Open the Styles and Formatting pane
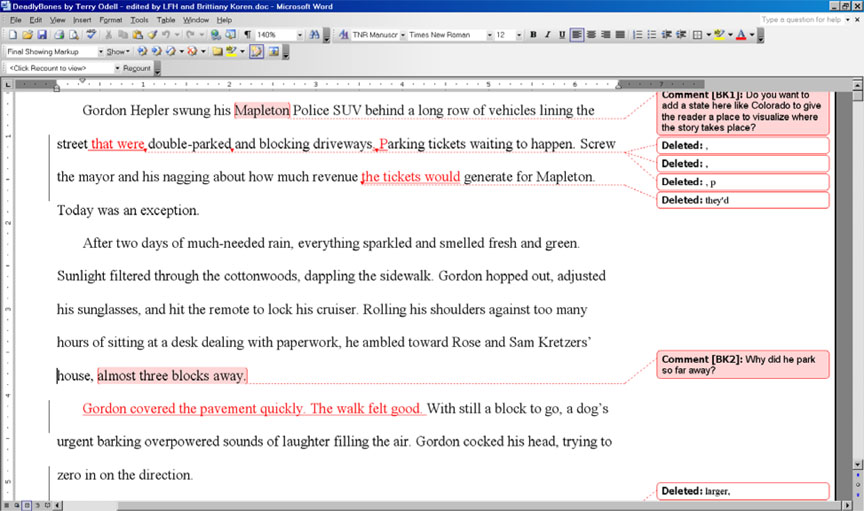The image size is (864, 511). (344, 35)
